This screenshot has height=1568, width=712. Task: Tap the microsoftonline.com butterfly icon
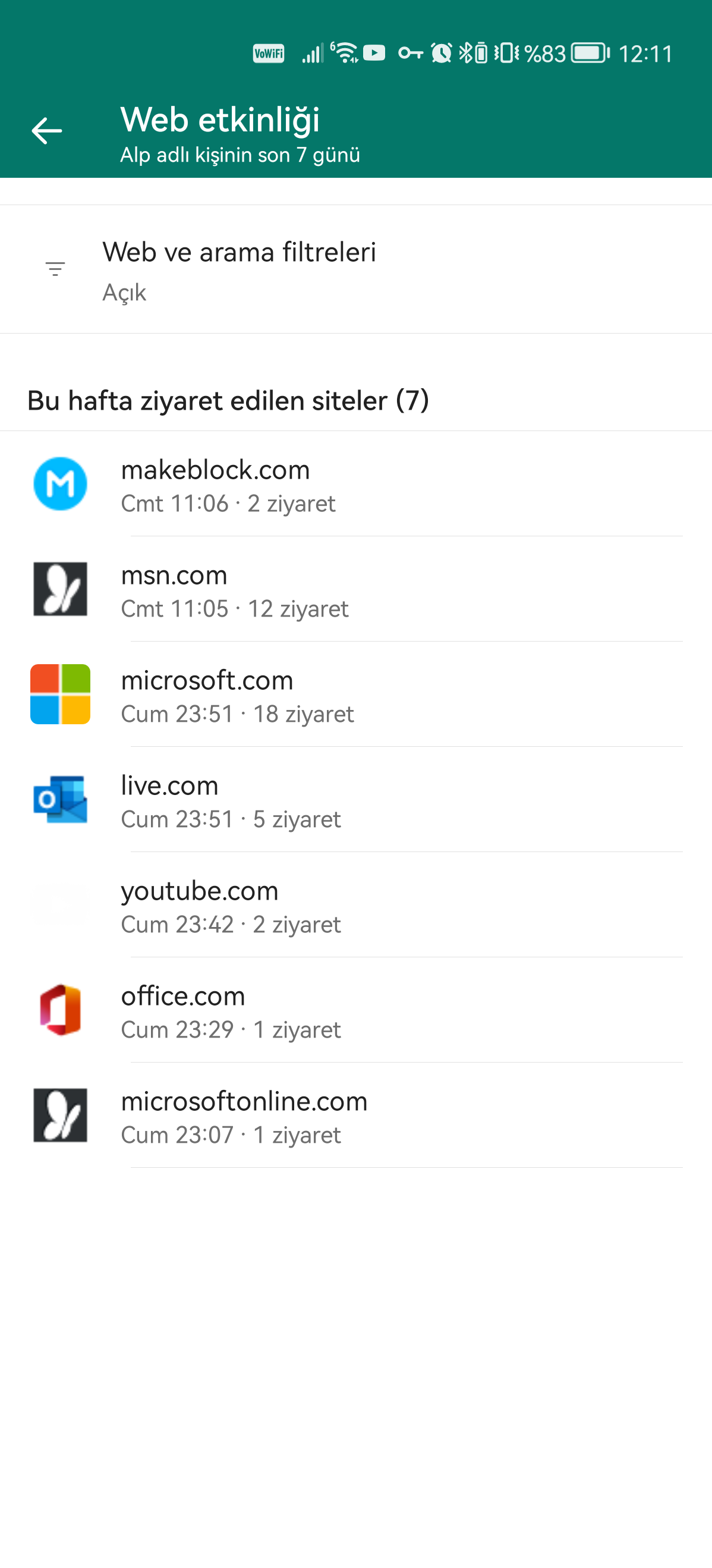(x=60, y=1115)
